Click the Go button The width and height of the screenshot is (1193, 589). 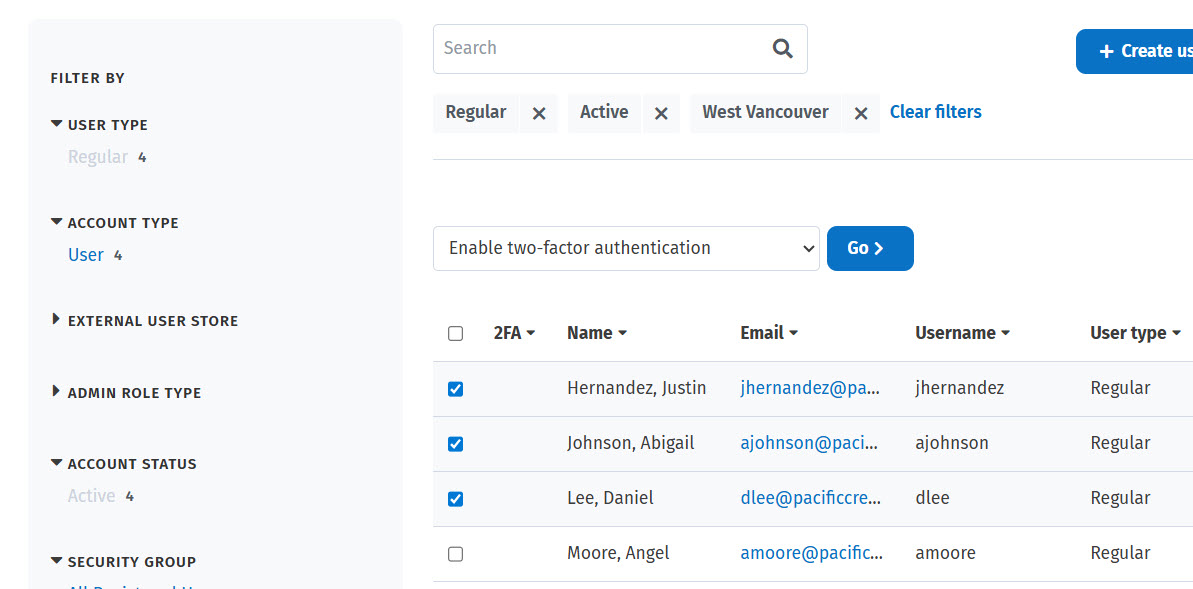click(x=869, y=248)
